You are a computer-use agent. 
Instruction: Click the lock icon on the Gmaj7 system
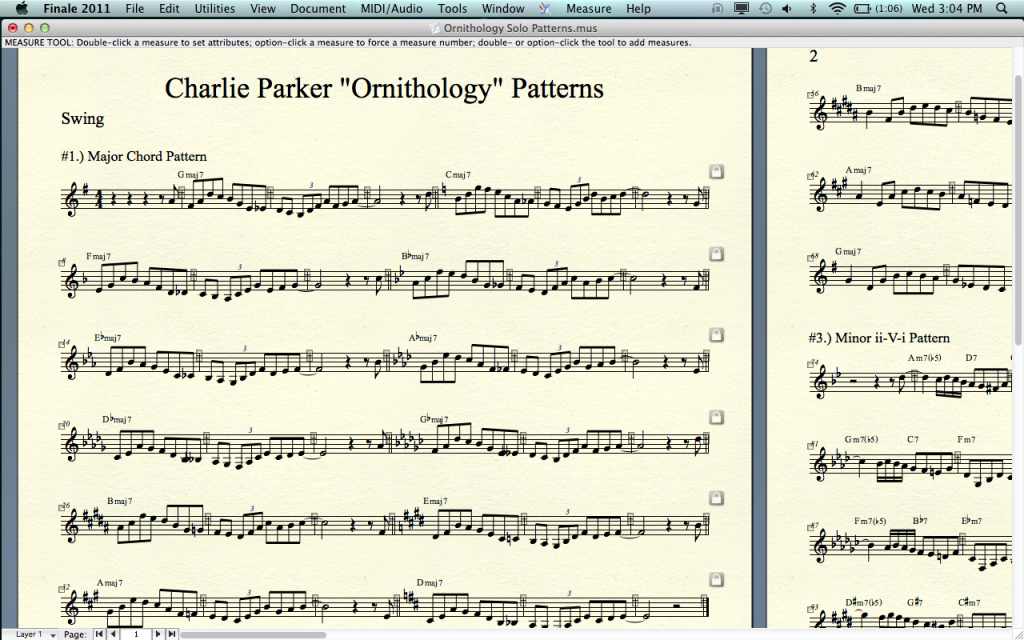click(x=716, y=171)
